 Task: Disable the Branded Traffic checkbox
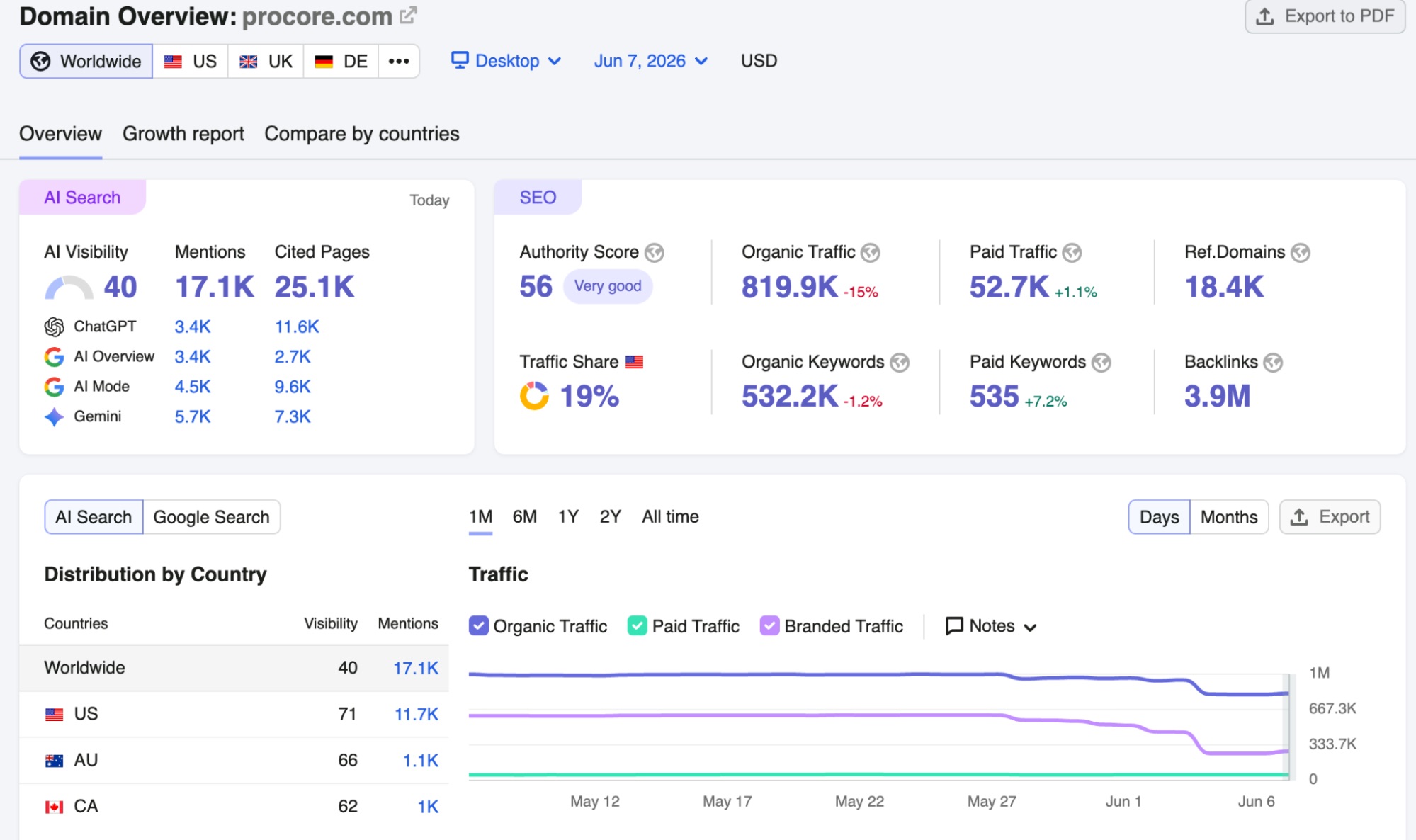pyautogui.click(x=770, y=626)
